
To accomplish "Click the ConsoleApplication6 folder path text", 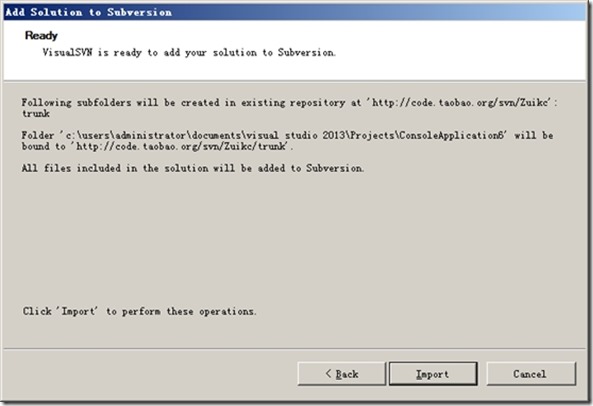I will click(x=283, y=135).
